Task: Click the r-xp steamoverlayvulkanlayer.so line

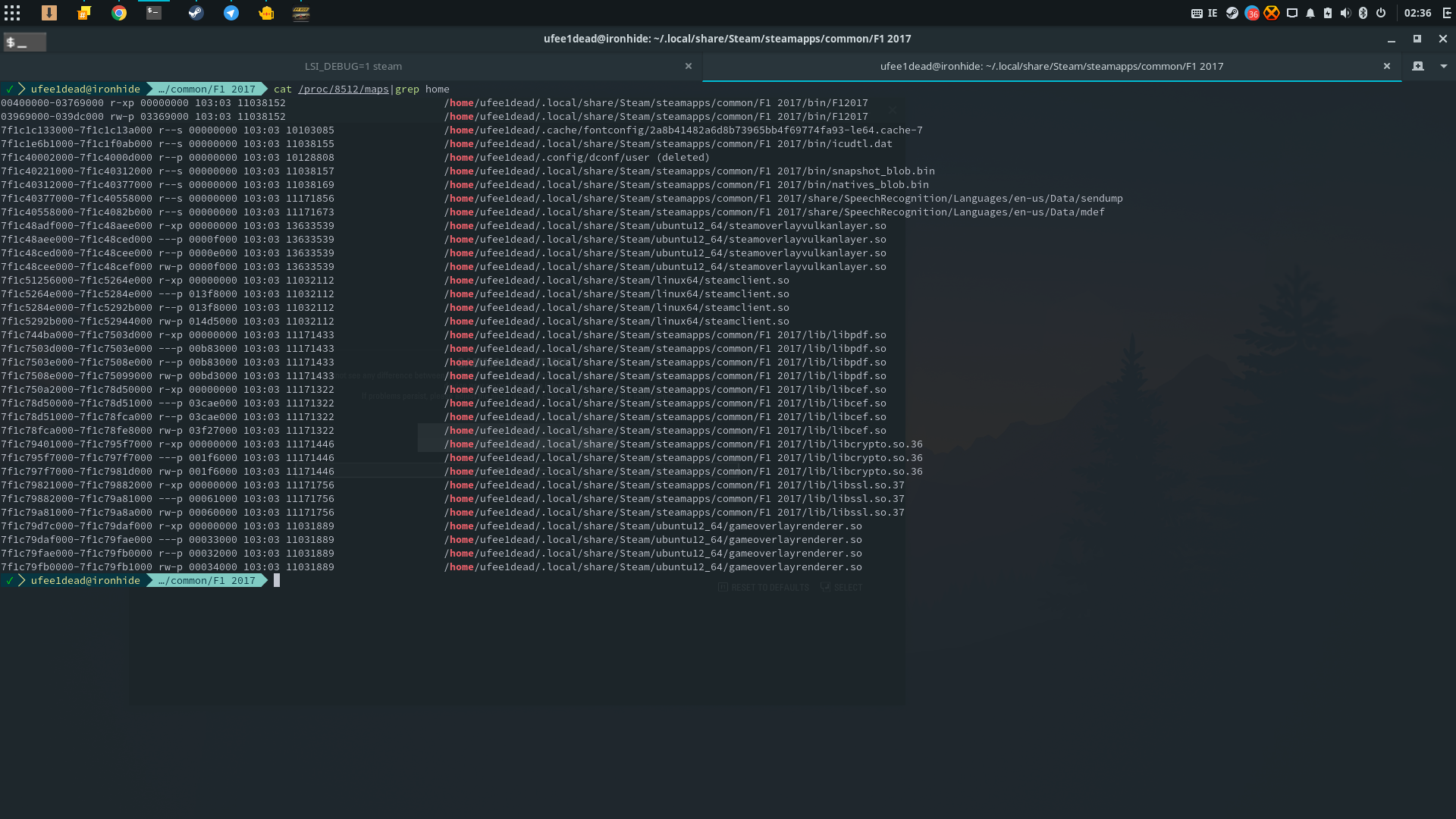Action: tap(444, 225)
